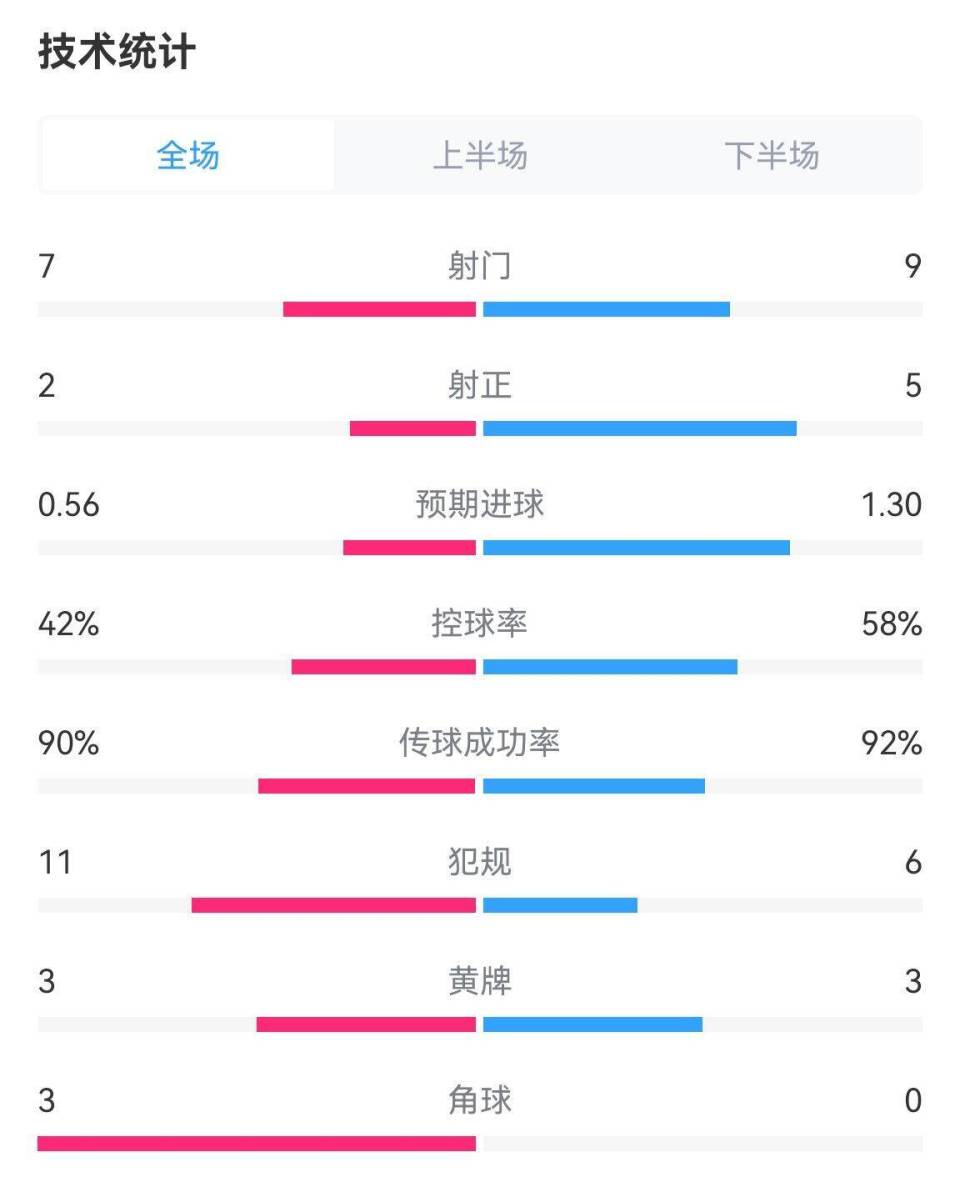Click the 犯规 stat label
Screen dimensions: 960x1177
click(x=480, y=862)
